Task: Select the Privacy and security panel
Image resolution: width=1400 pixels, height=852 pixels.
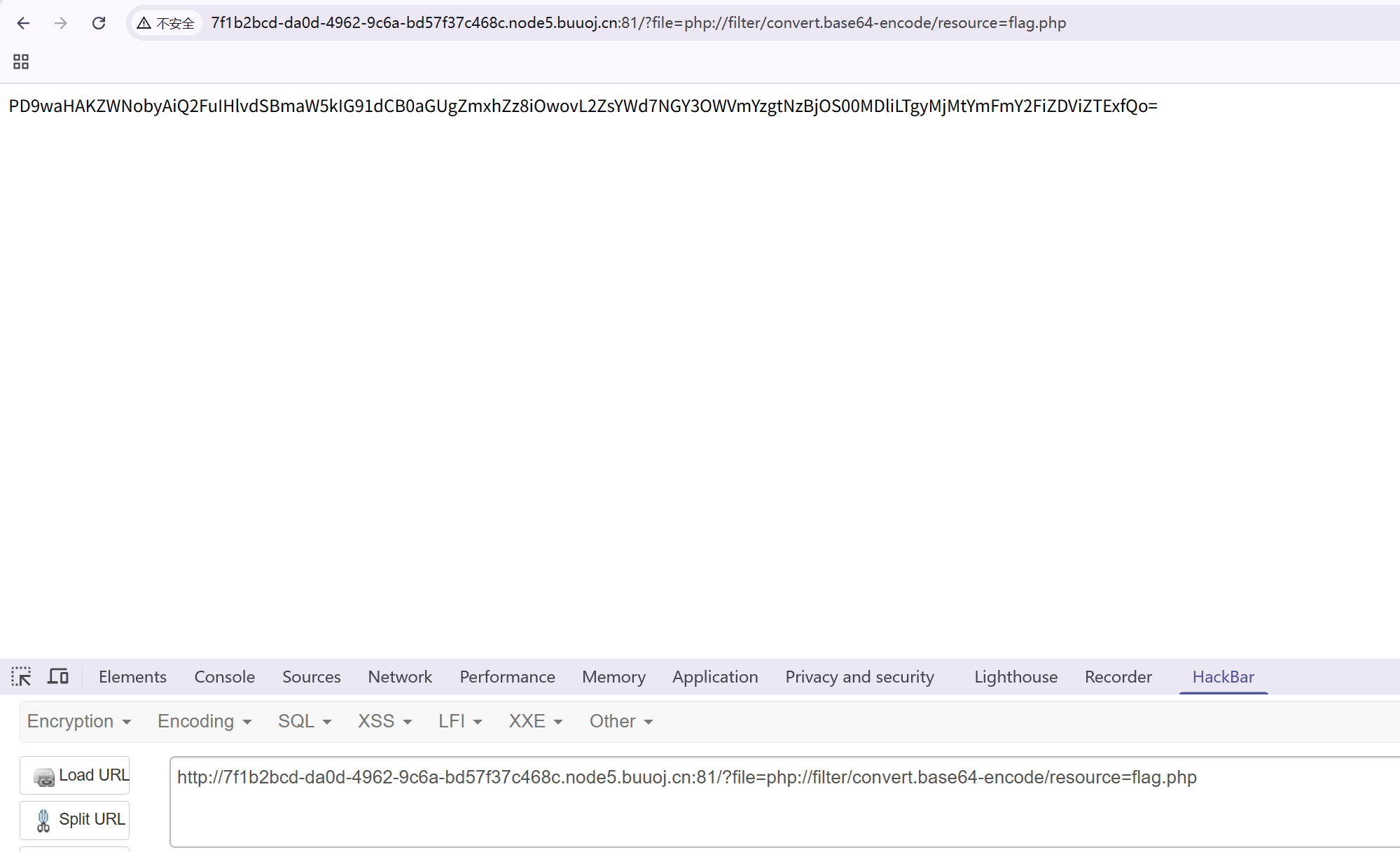Action: [859, 676]
